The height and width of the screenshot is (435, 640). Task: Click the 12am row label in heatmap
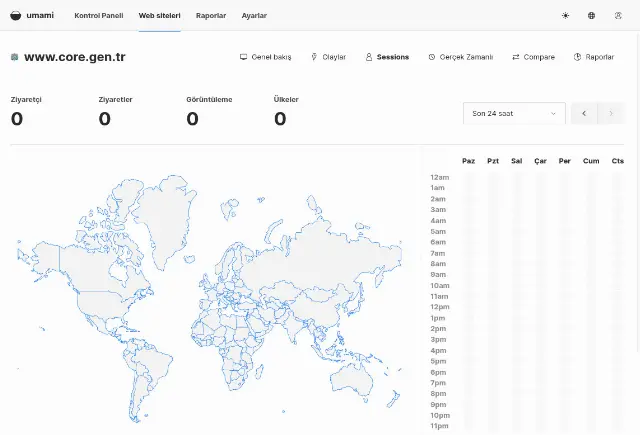tap(440, 177)
